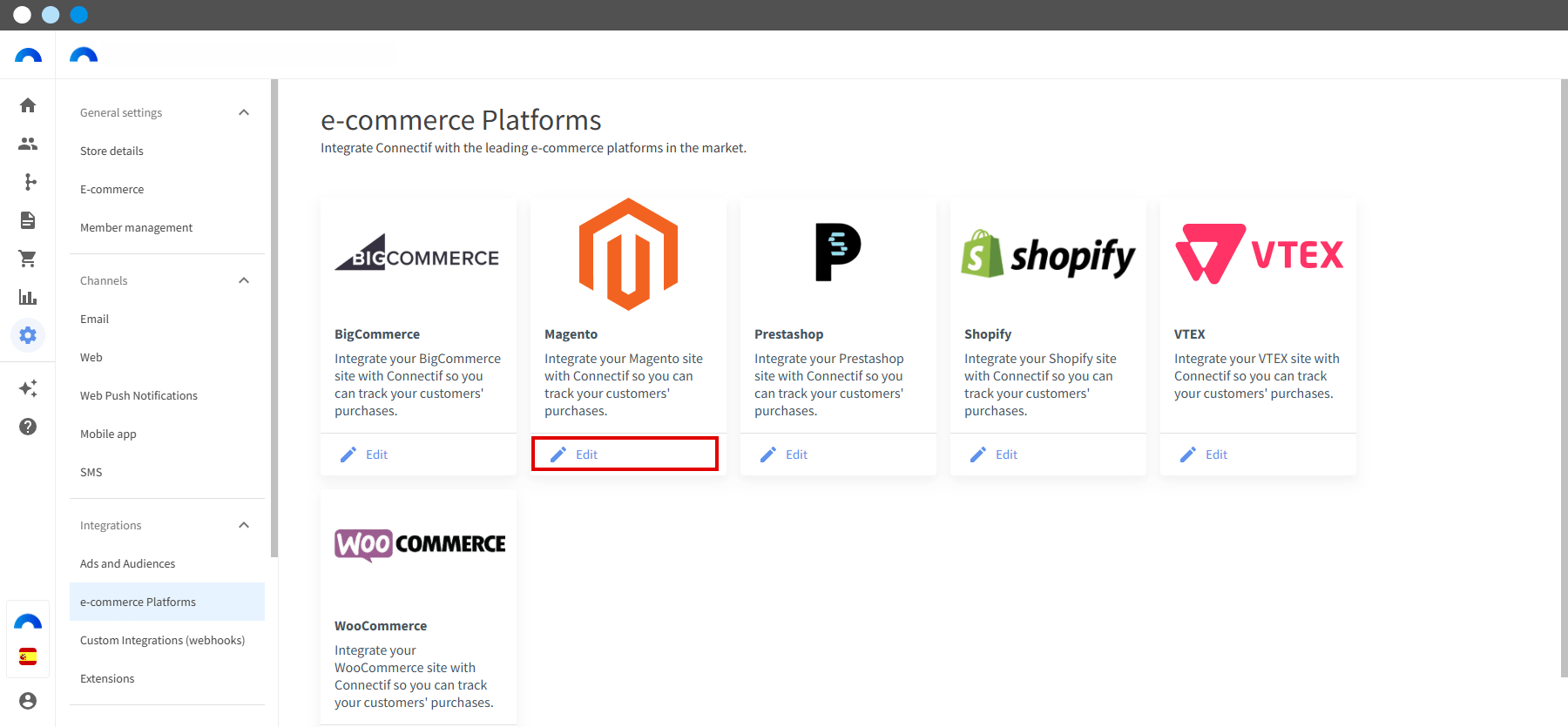Open Web Push Notifications settings

[x=167, y=395]
